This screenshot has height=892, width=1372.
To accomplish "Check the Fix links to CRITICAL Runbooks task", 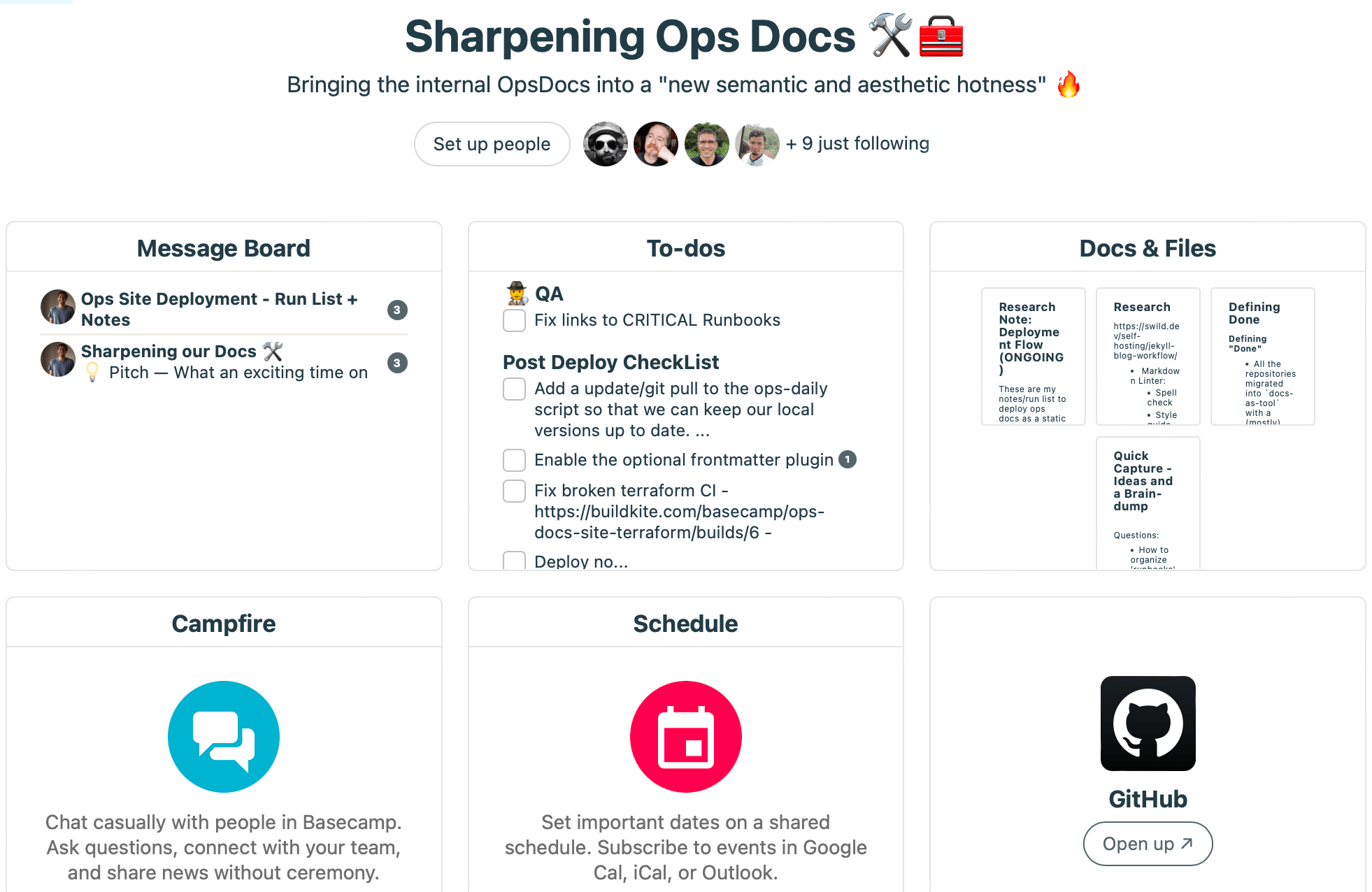I will [x=513, y=320].
